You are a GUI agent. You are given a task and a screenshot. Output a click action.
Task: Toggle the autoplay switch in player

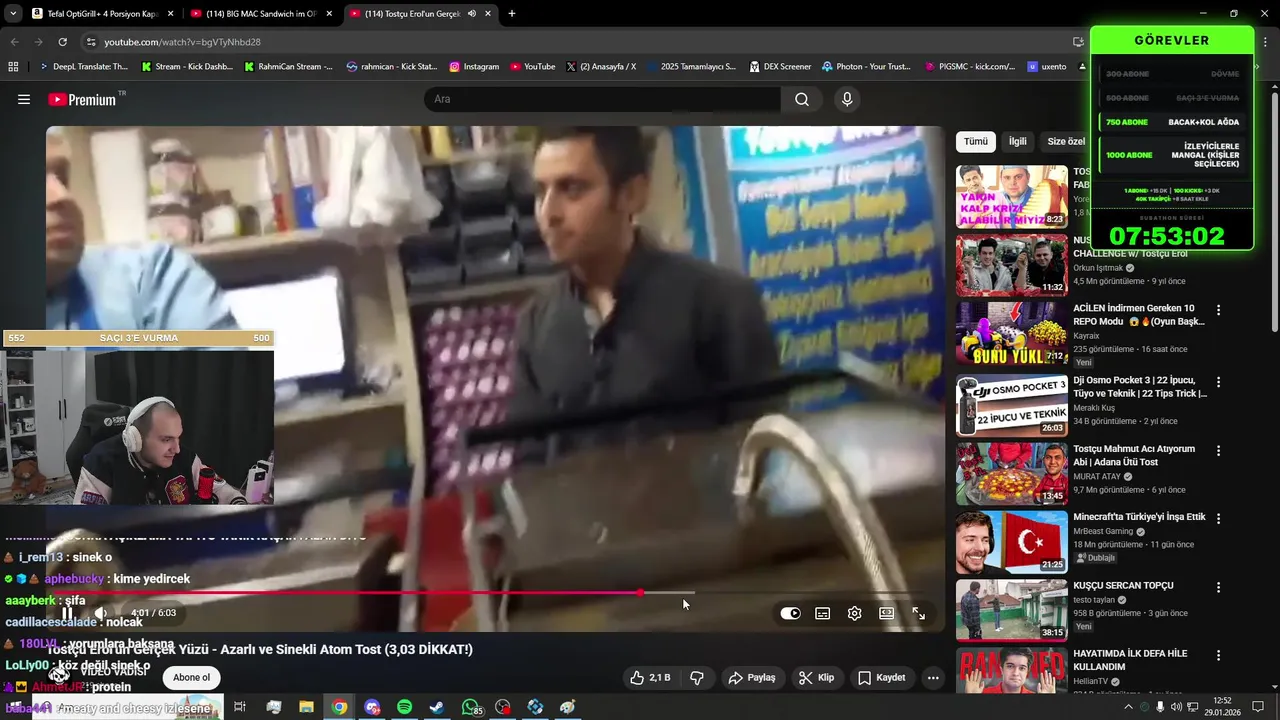790,613
